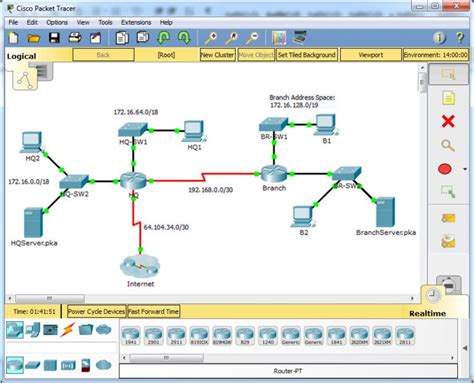
Task: Pick the 1941 router model
Action: pos(131,335)
